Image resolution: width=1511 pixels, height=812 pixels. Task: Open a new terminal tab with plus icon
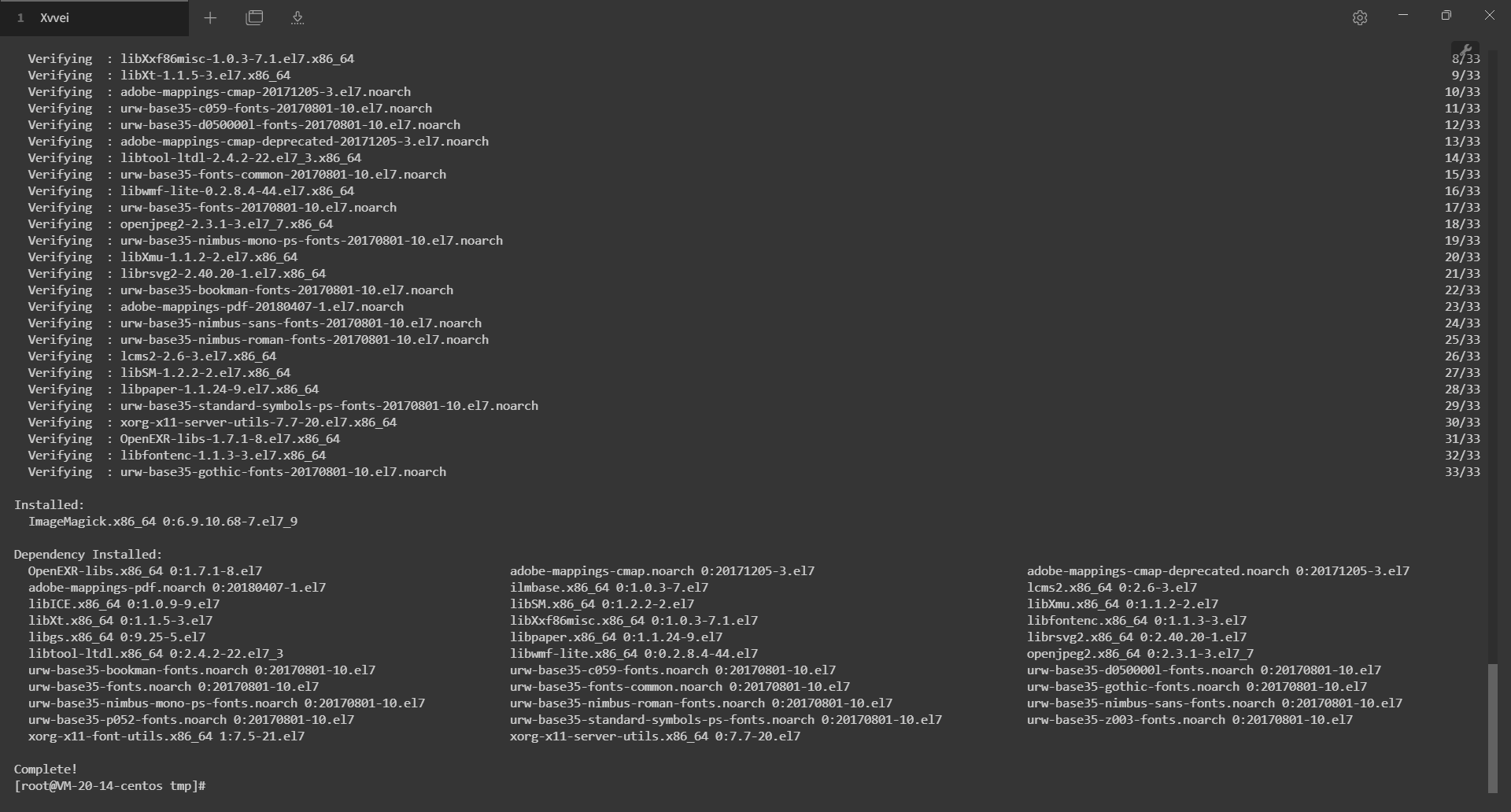[x=210, y=17]
